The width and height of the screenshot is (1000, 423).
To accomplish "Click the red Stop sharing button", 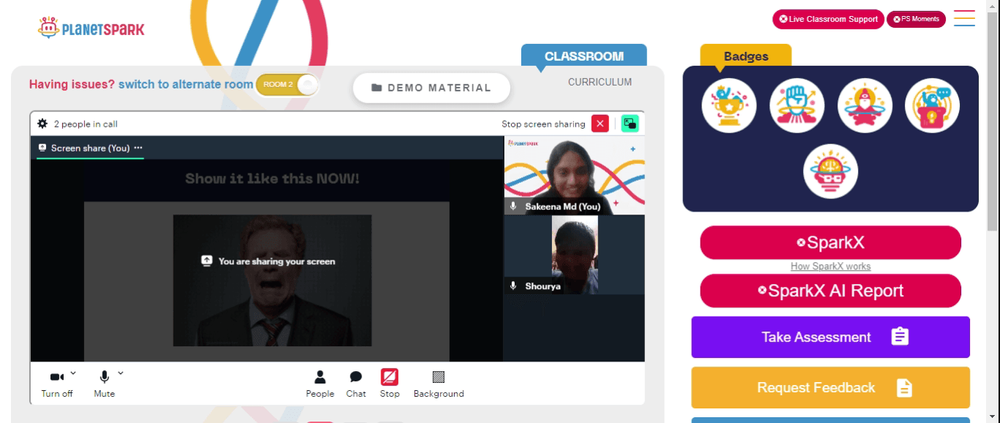I will click(x=390, y=384).
